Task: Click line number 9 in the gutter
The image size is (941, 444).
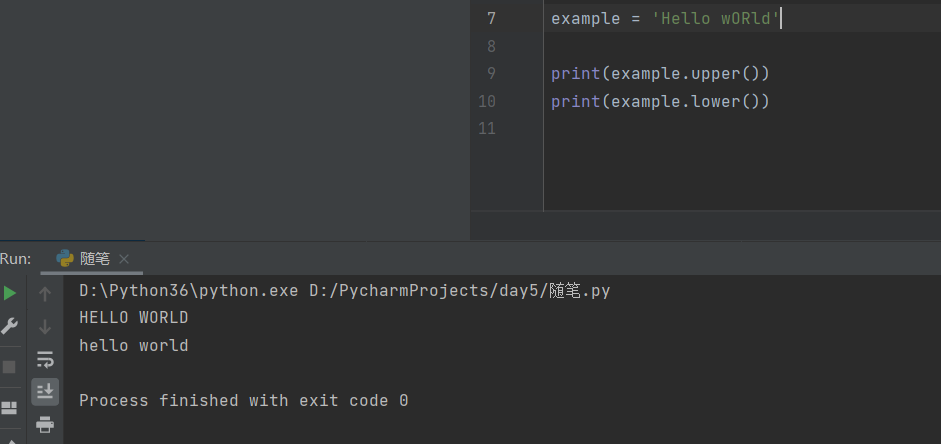Action: click(x=491, y=73)
